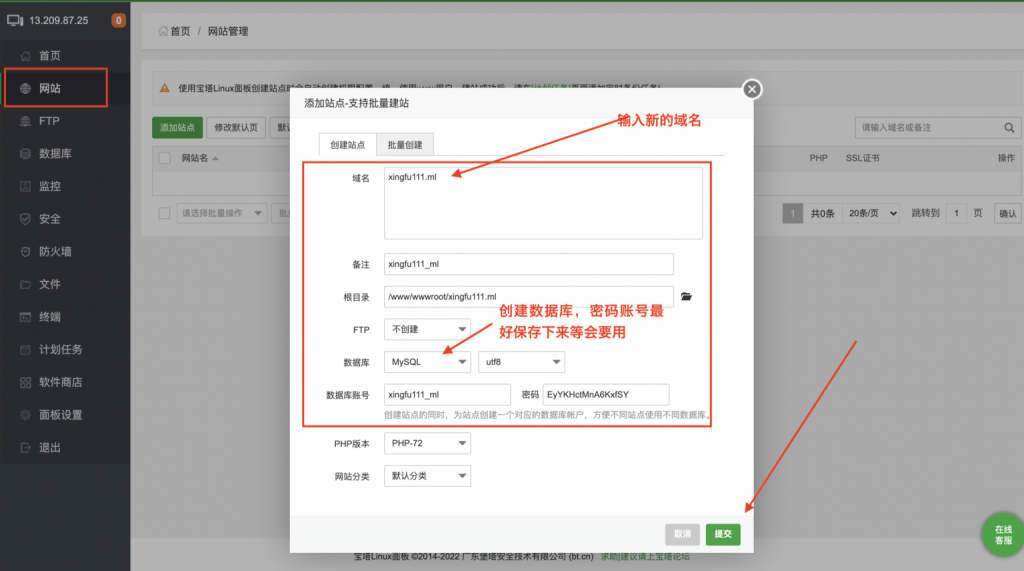
Task: Open the 网站分类 默认分类 dropdown
Action: point(427,476)
